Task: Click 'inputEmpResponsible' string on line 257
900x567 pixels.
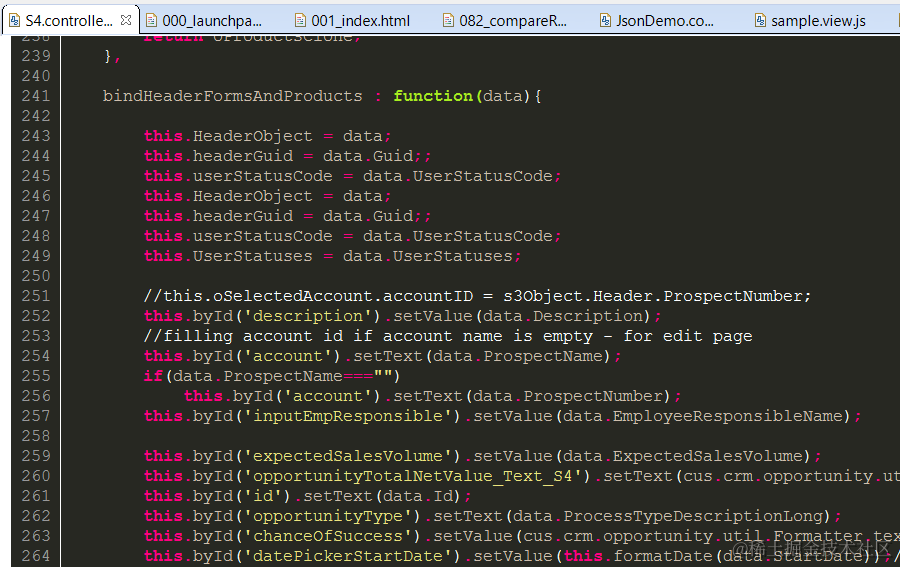Action: [x=348, y=416]
